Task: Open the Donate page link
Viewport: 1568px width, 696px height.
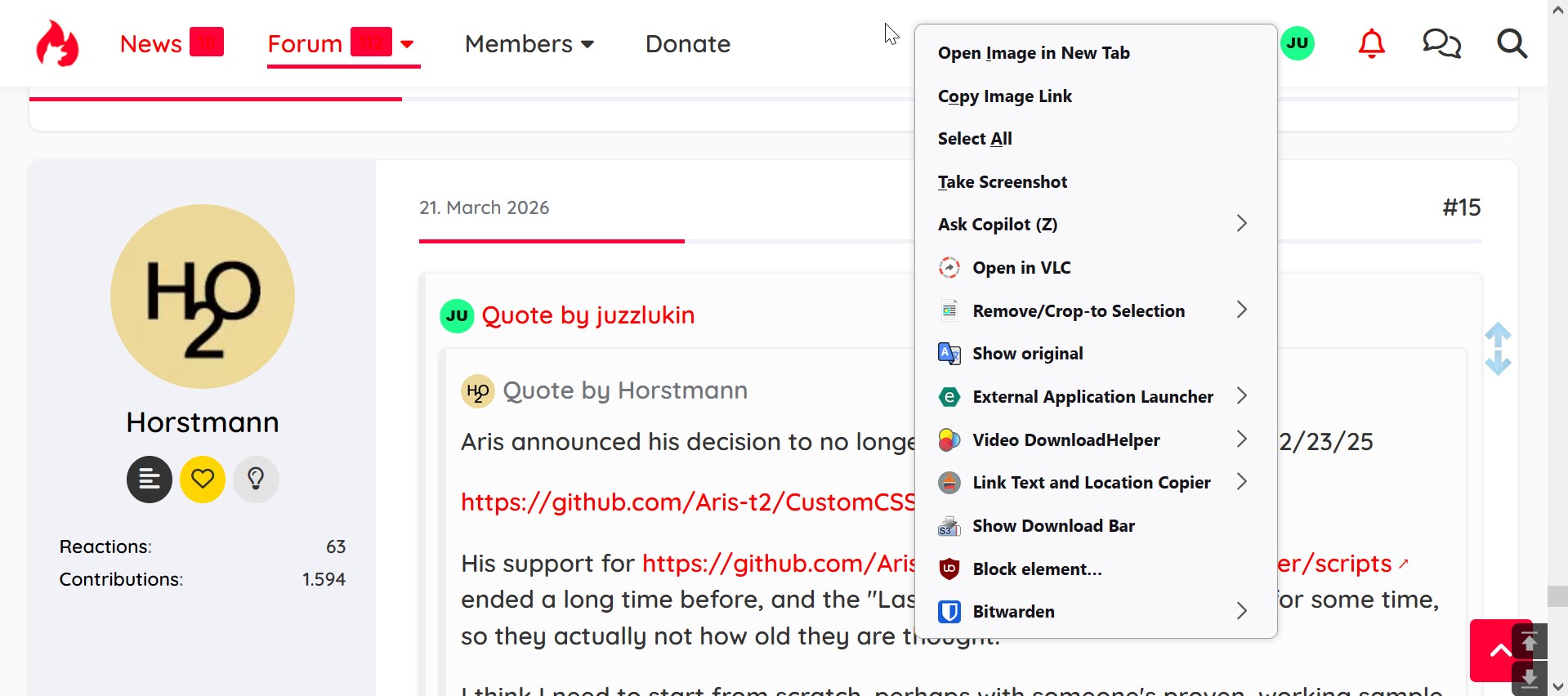Action: click(x=688, y=44)
